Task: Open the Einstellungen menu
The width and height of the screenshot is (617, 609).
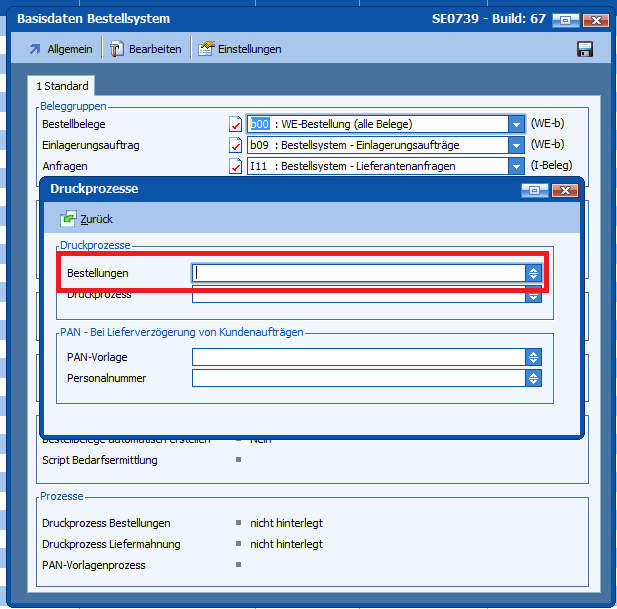Action: coord(240,49)
